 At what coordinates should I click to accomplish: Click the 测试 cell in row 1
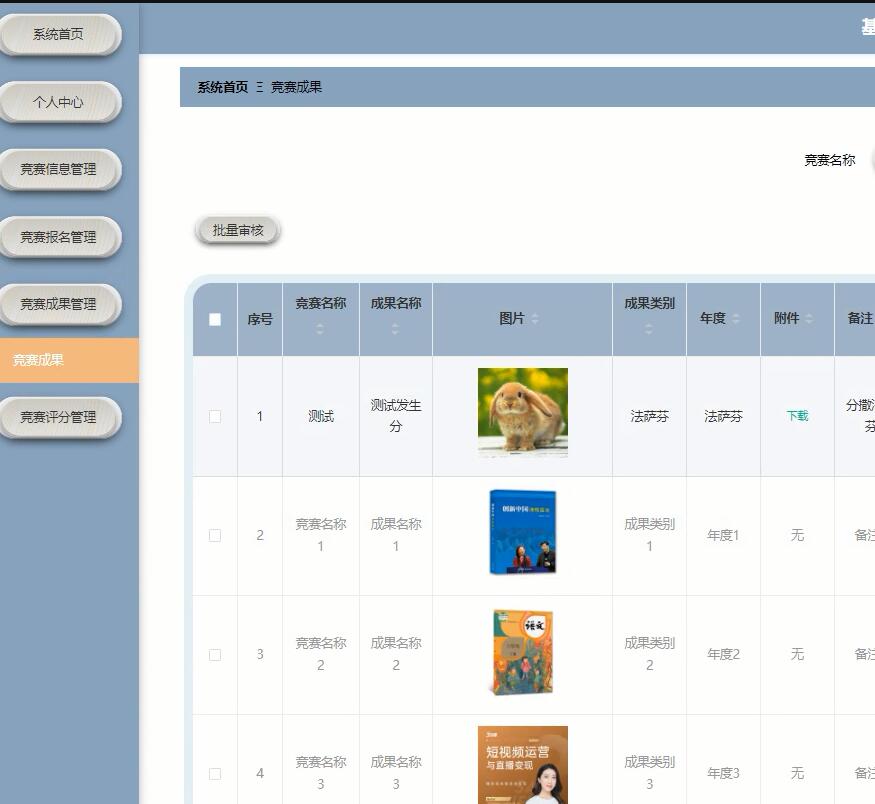(x=321, y=416)
